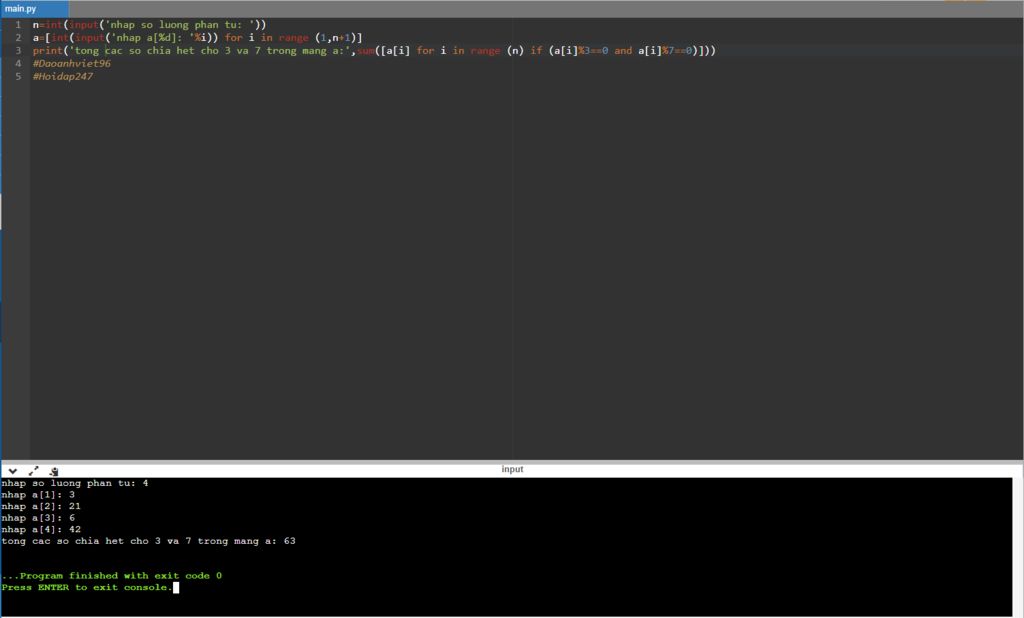Click line number 1 in the gutter
Image resolution: width=1024 pixels, height=618 pixels.
point(18,25)
